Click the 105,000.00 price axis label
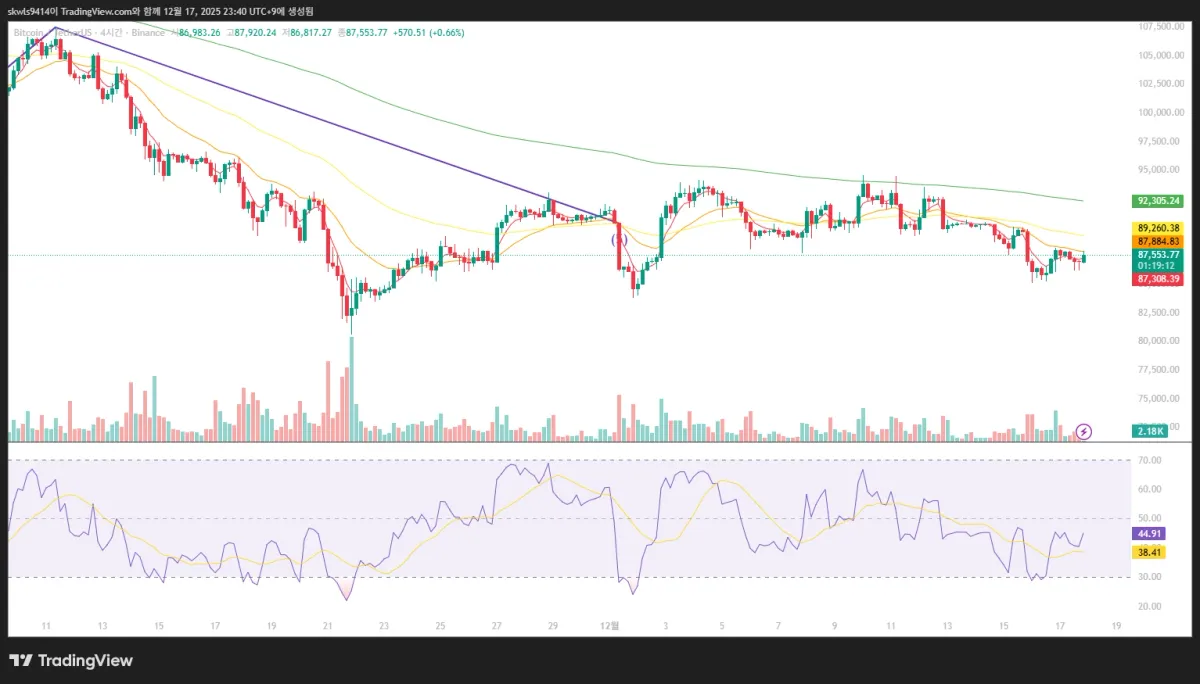Viewport: 1200px width, 684px height. [1160, 55]
